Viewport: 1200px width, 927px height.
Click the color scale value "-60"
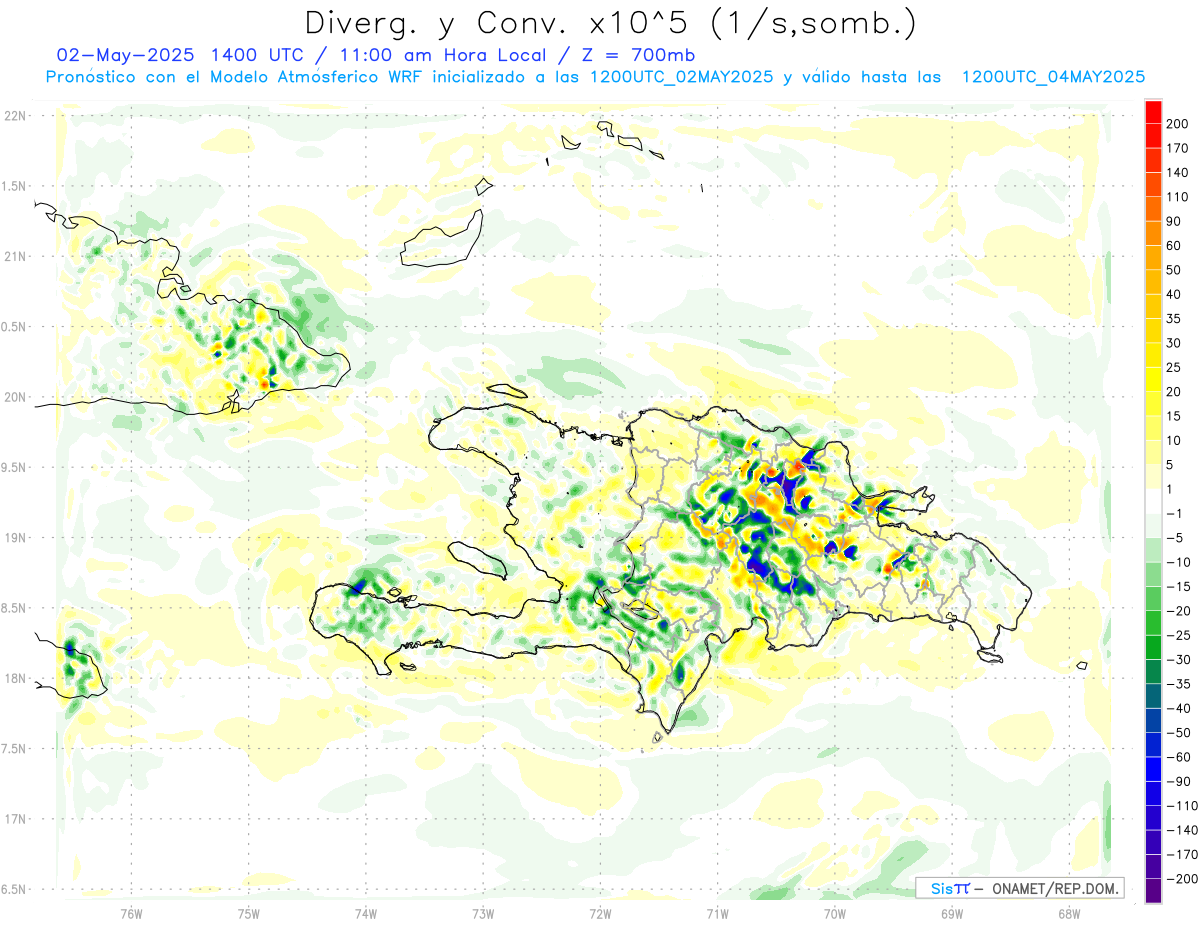pos(1178,757)
